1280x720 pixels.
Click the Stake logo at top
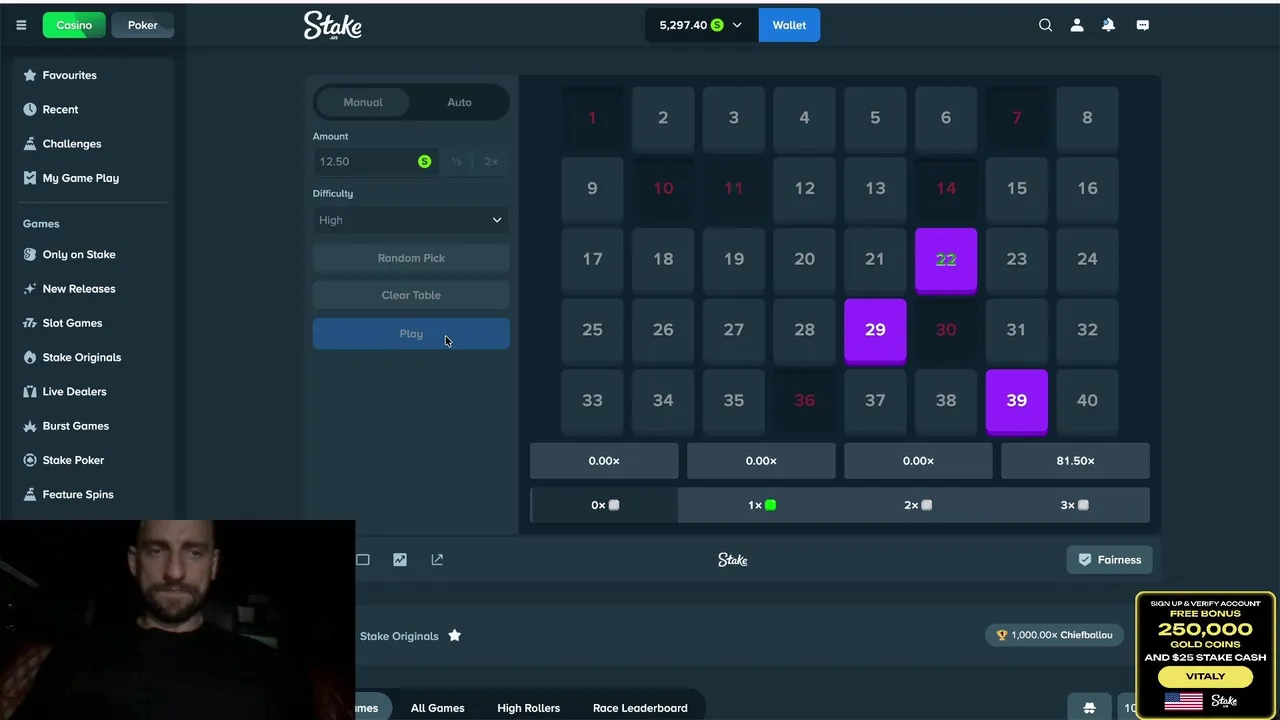(333, 25)
